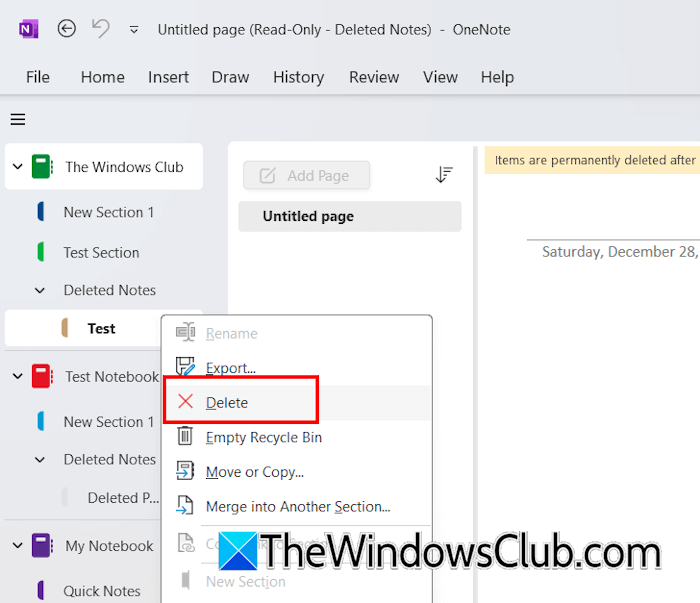Viewport: 700px width, 603px height.
Task: Go back using the Back arrow
Action: [67, 29]
